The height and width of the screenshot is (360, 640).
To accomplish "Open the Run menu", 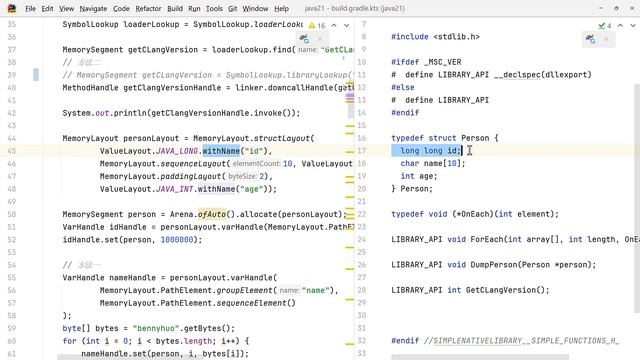I will coord(194,8).
